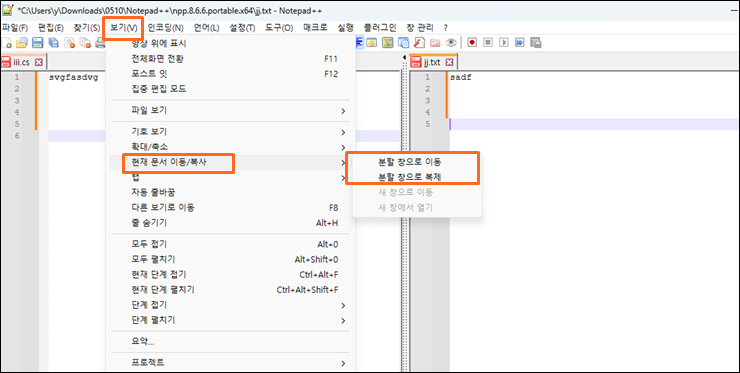
Task: Toggle 자동 줄바꿈 word wrap
Action: 230,193
